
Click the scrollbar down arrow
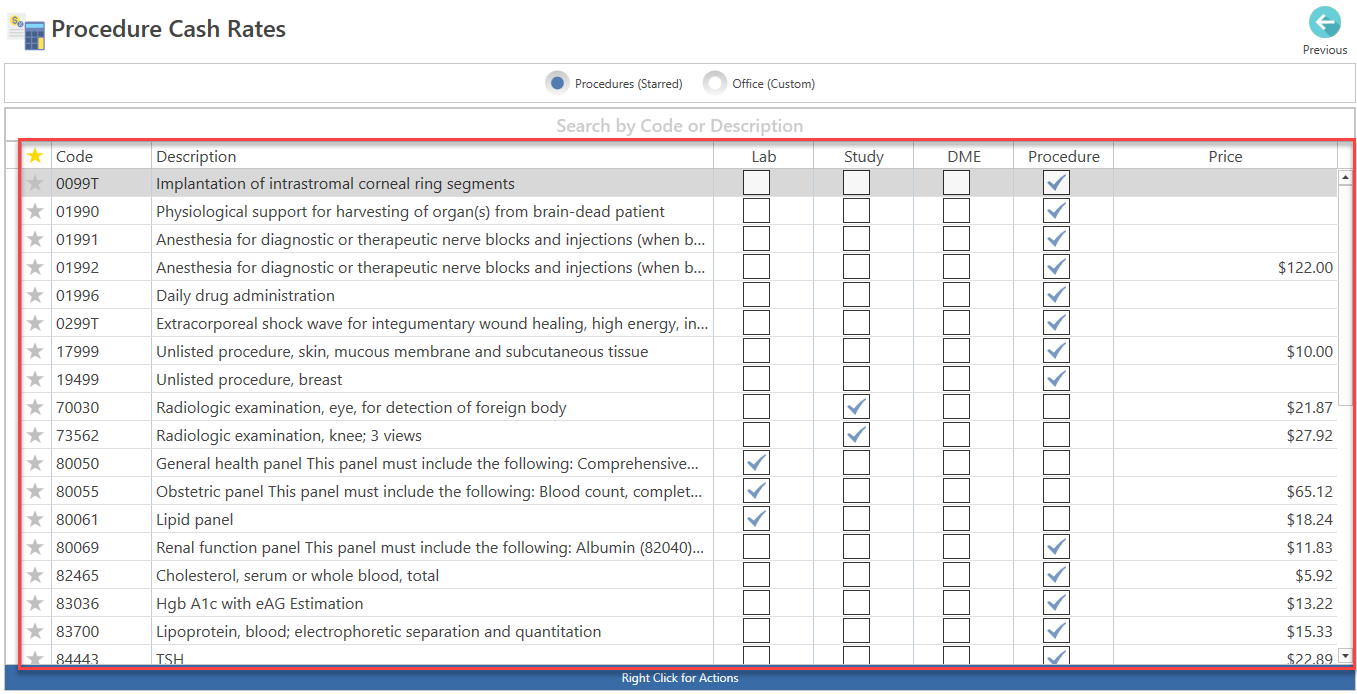[x=1345, y=655]
